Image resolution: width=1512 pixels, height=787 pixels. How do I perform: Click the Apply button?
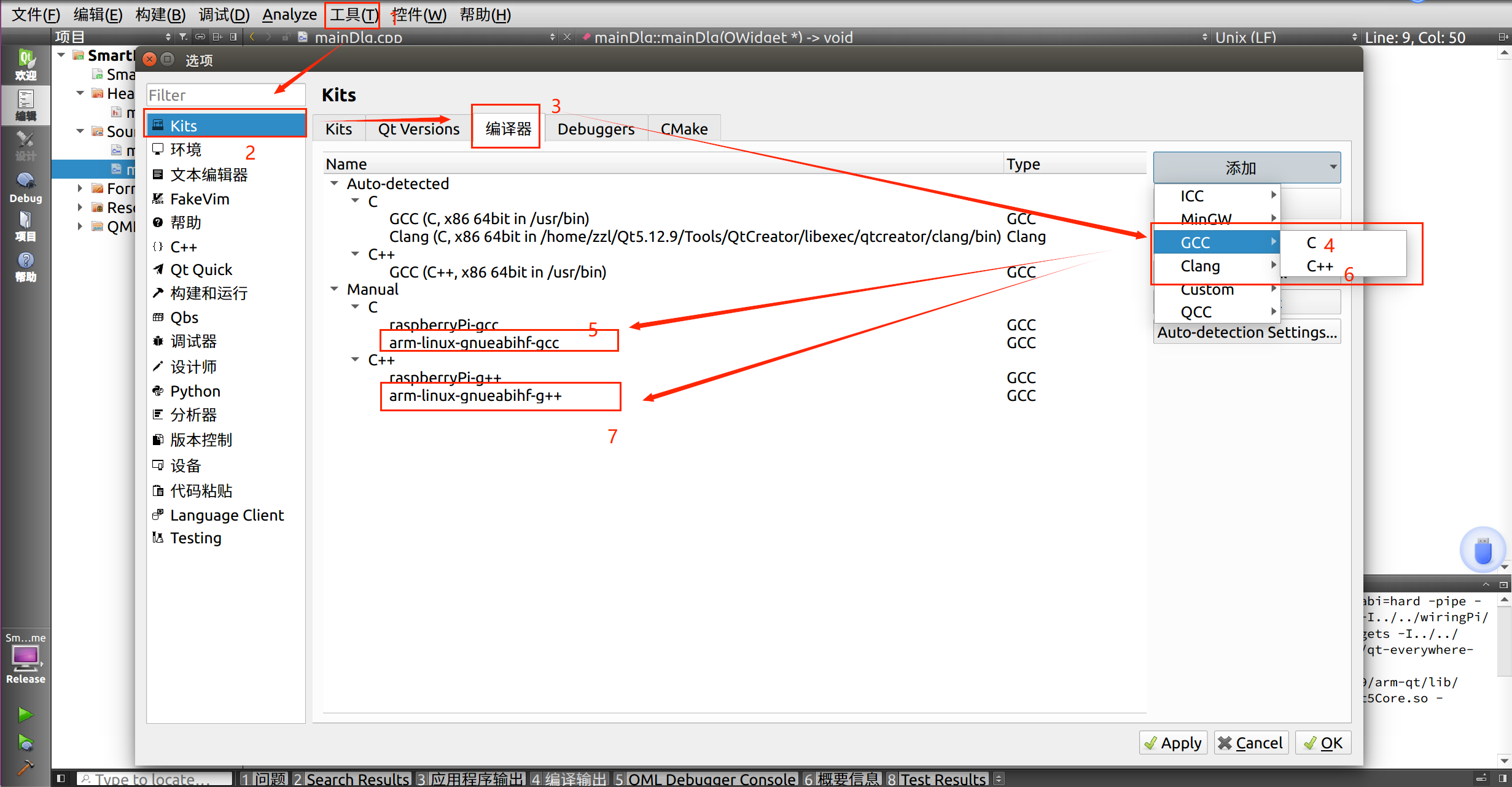[1173, 743]
